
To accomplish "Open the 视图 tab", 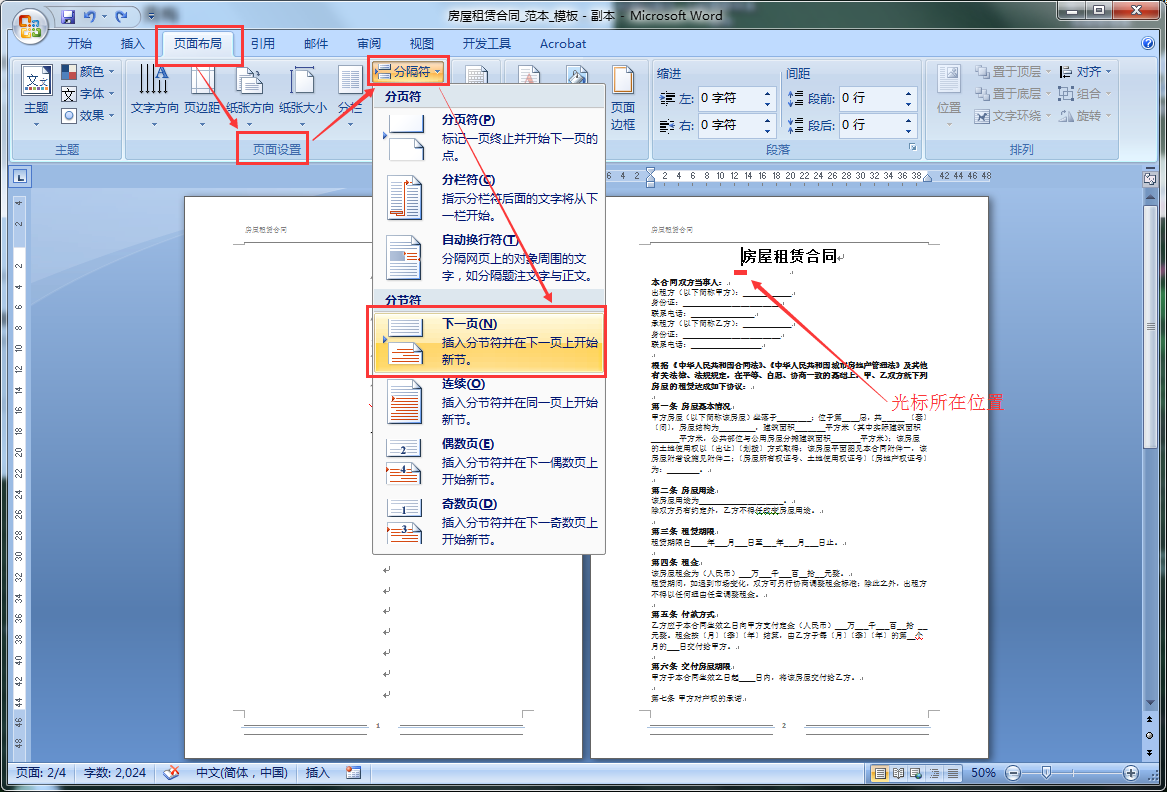I will pos(421,43).
